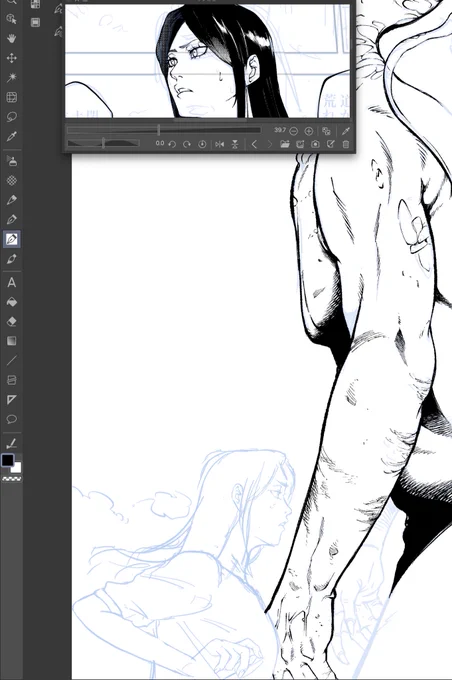Viewport: 452px width, 680px height.
Task: Select the Brush tool above the active pen
Action: (x=12, y=219)
